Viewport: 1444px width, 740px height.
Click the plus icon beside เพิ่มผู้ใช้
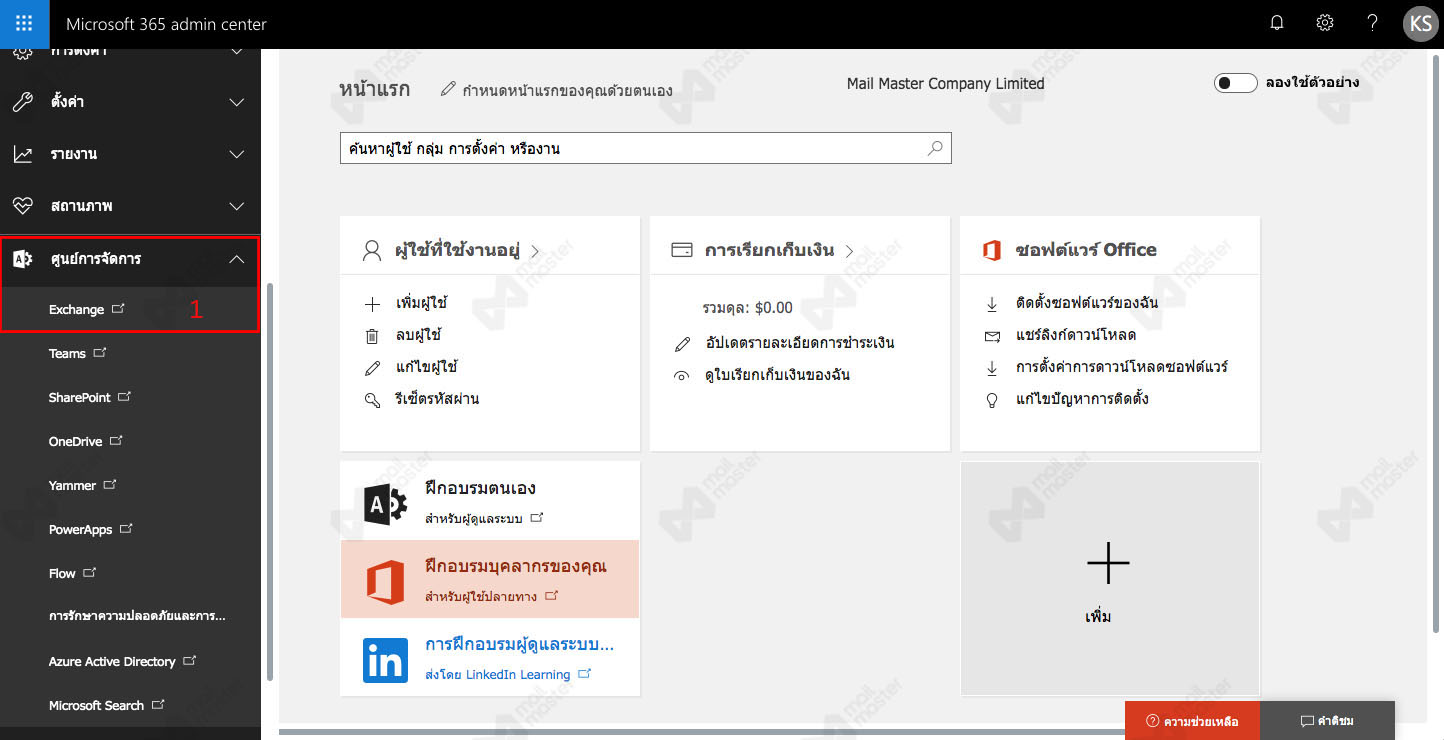click(373, 303)
